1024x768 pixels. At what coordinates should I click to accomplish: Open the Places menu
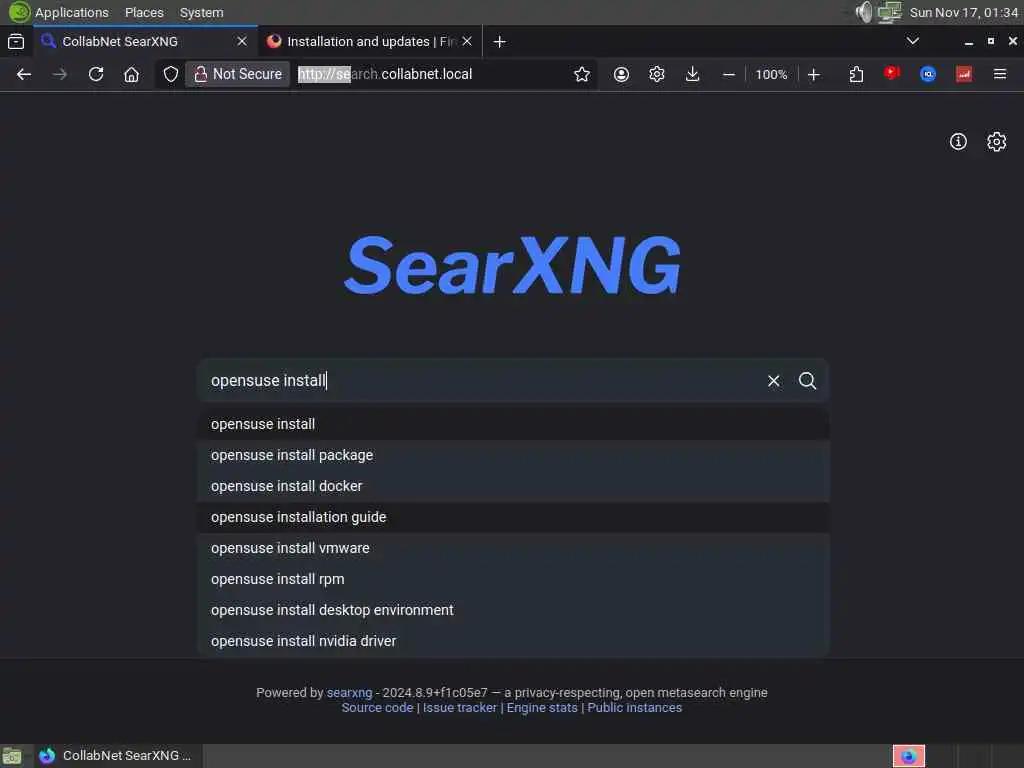[144, 12]
